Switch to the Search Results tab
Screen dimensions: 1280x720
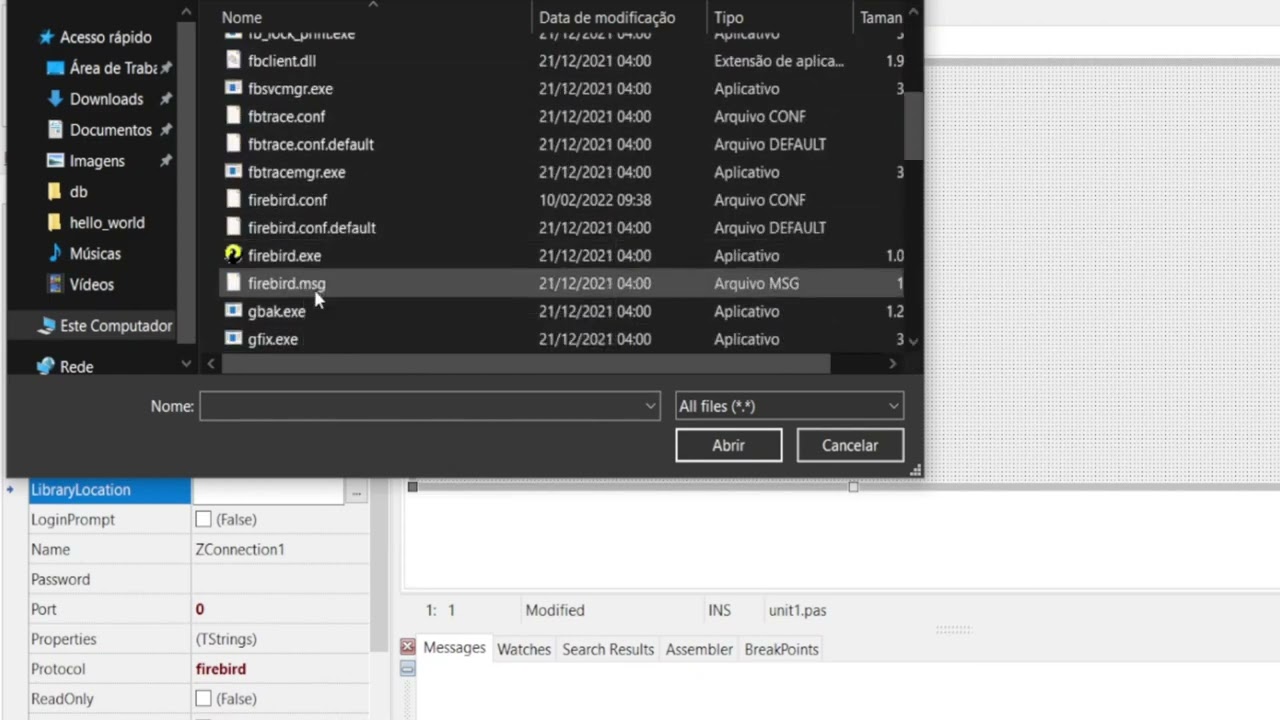point(608,649)
